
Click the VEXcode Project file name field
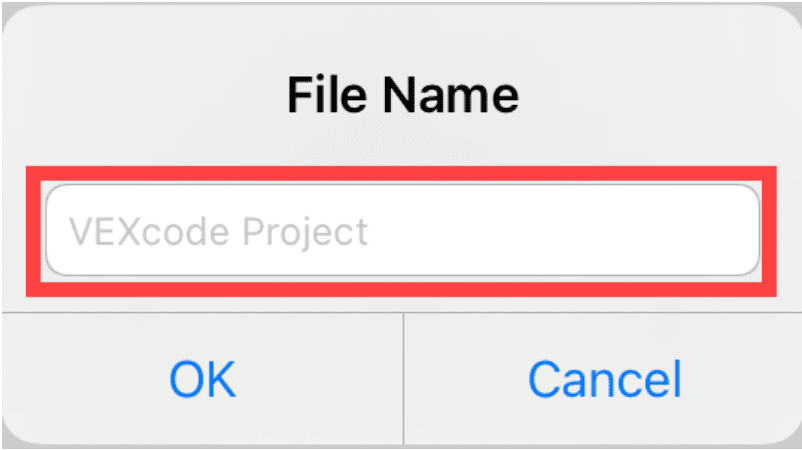pyautogui.click(x=401, y=231)
